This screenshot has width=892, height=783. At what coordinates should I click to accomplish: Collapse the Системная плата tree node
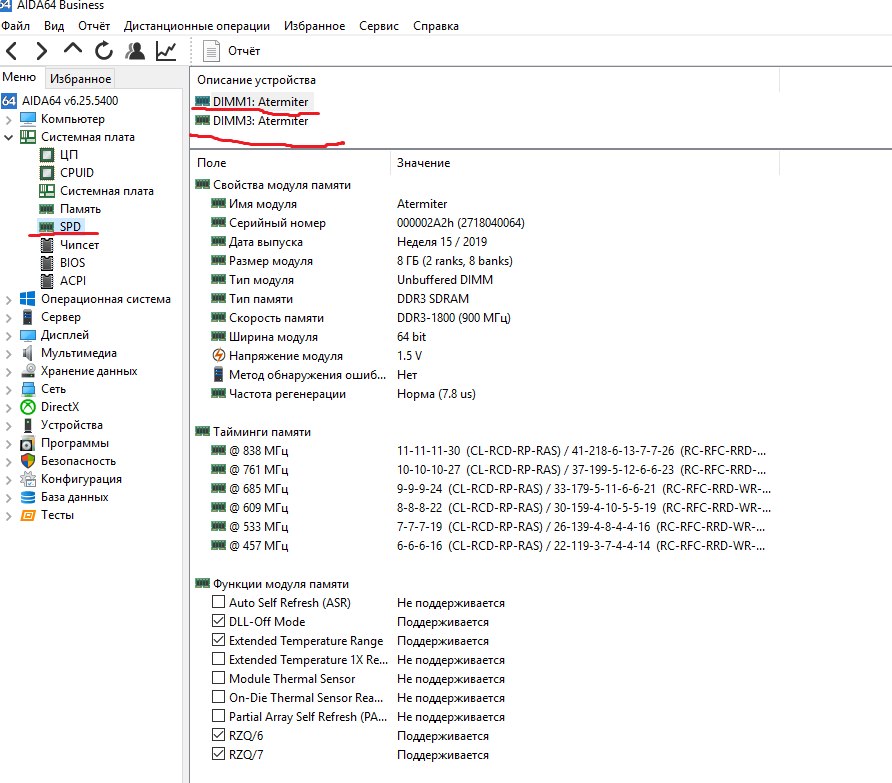coord(8,137)
